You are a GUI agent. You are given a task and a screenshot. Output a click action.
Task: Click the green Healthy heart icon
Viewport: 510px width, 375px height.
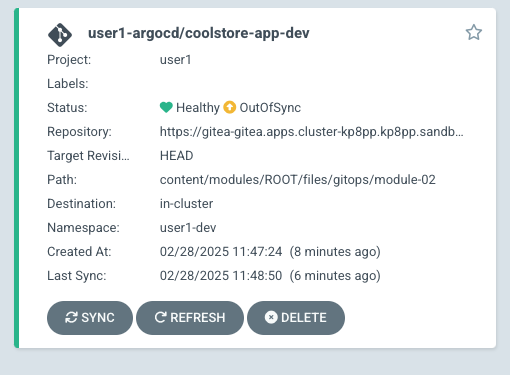pyautogui.click(x=166, y=107)
